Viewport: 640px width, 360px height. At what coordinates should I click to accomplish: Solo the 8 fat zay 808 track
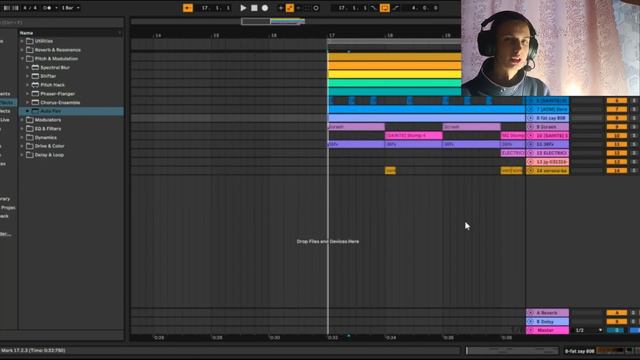(634, 118)
